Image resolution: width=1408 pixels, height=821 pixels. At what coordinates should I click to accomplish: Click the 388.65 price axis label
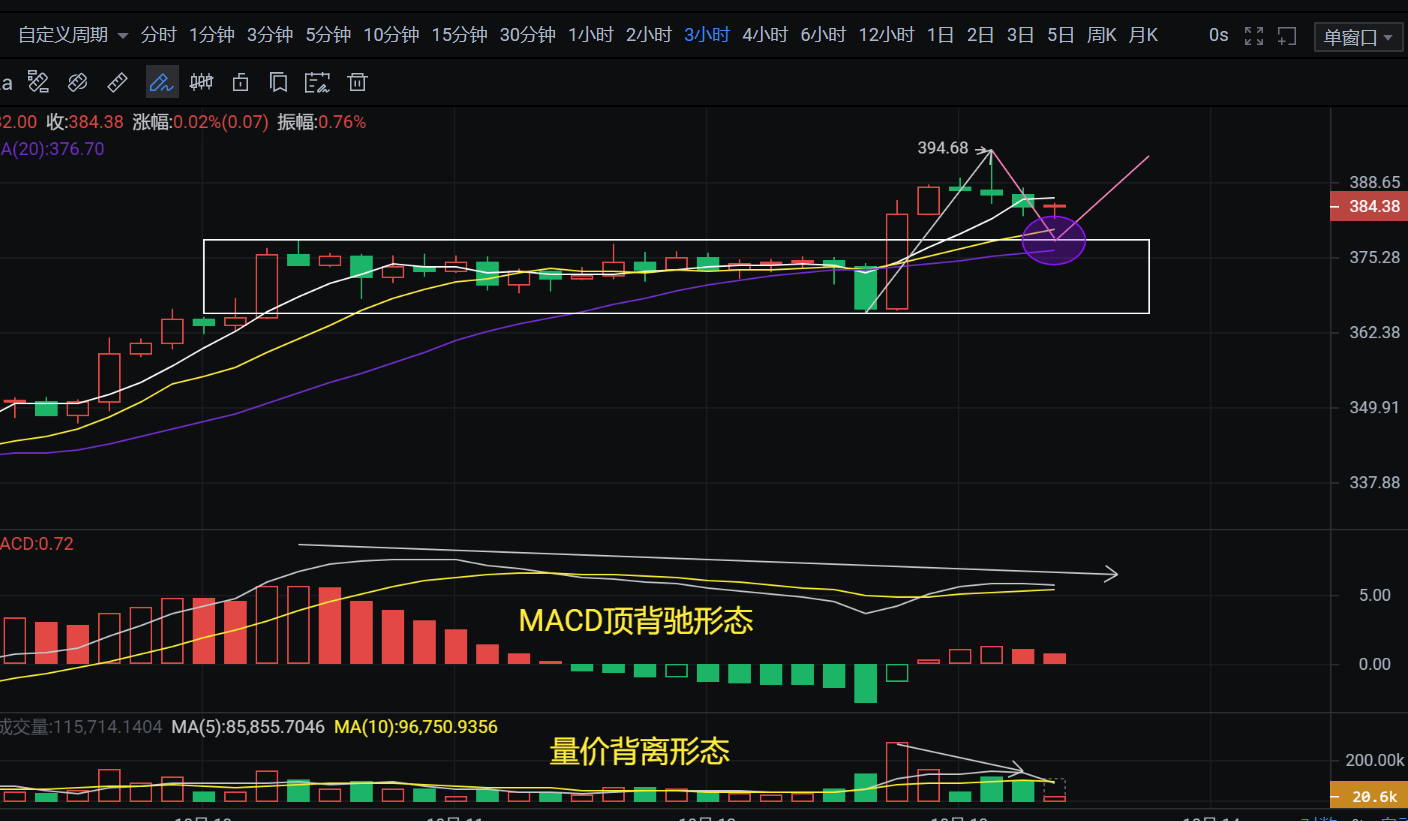pyautogui.click(x=1374, y=182)
